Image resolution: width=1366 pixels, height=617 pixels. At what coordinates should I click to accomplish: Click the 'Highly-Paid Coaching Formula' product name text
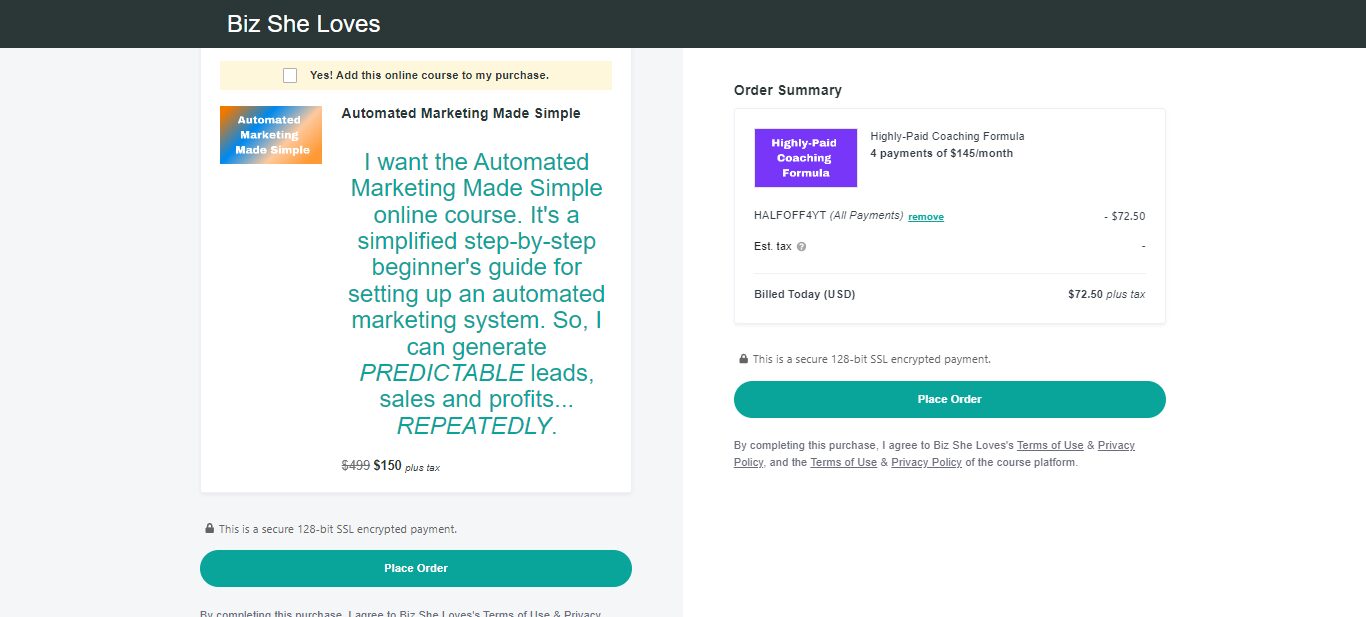(947, 136)
